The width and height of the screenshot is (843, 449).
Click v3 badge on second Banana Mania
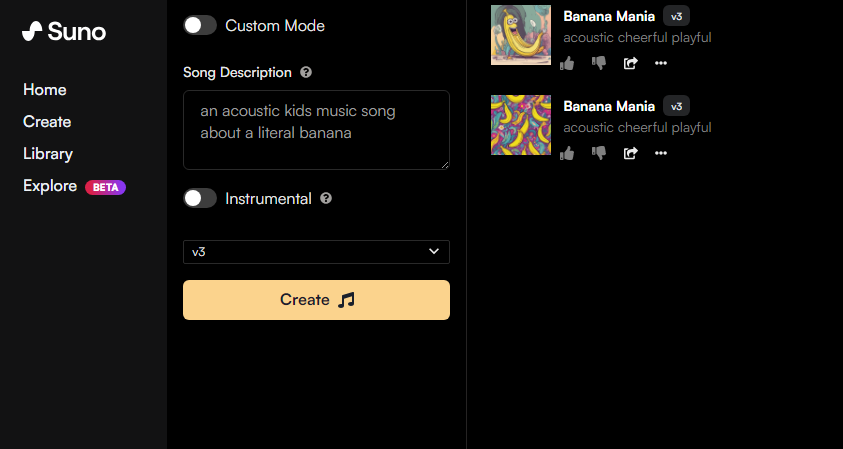tap(676, 106)
